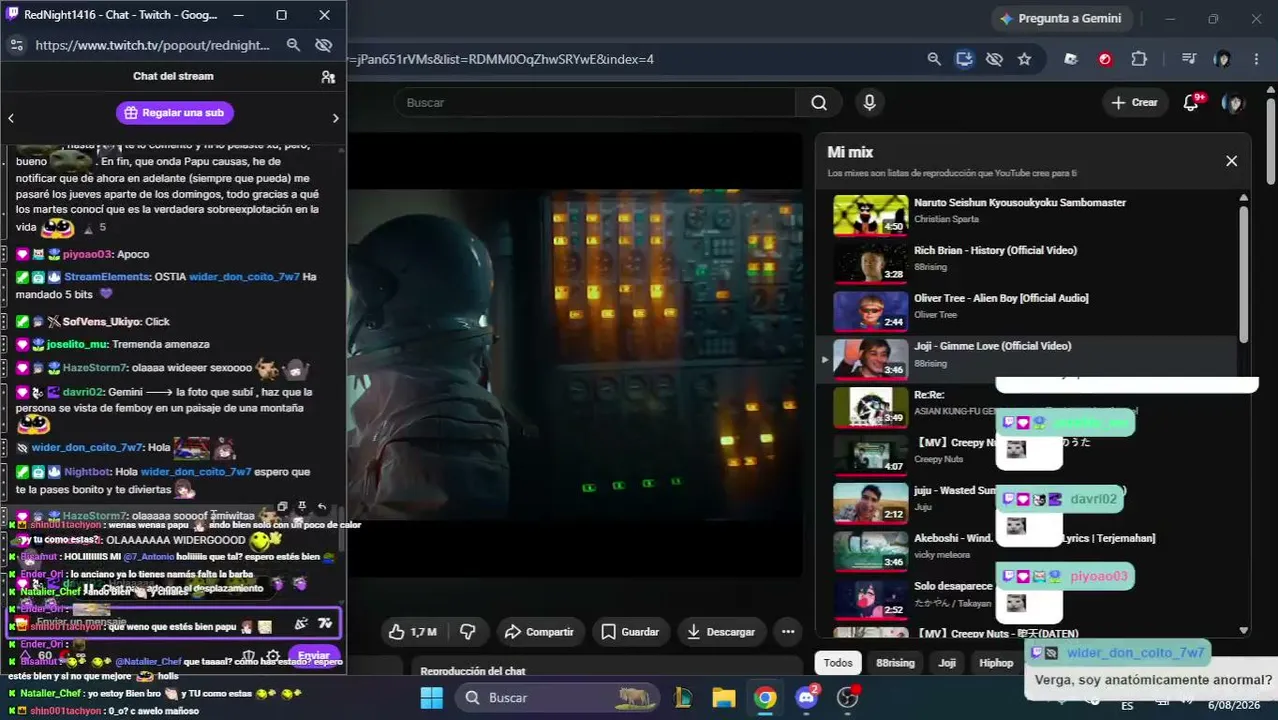
Task: Open YouTube notifications bell
Action: pos(1191,103)
